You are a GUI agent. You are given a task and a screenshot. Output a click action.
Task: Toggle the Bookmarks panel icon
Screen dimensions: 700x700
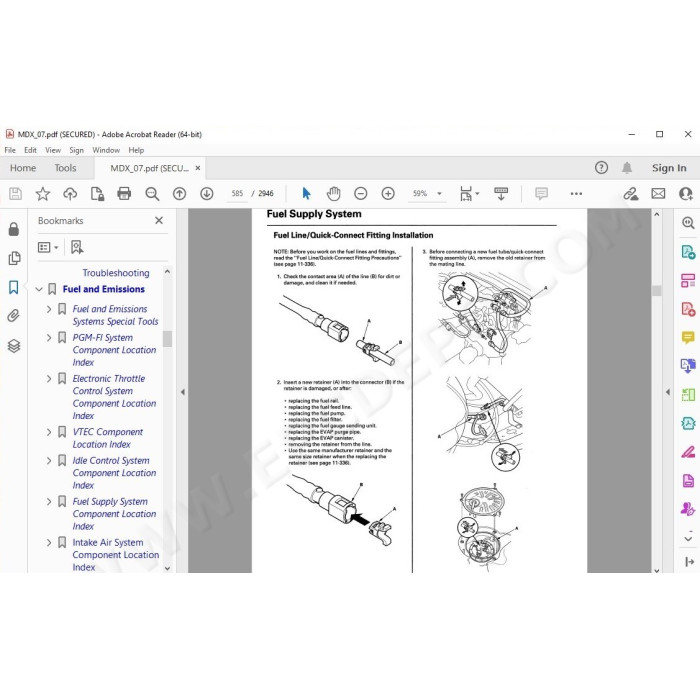[x=14, y=287]
